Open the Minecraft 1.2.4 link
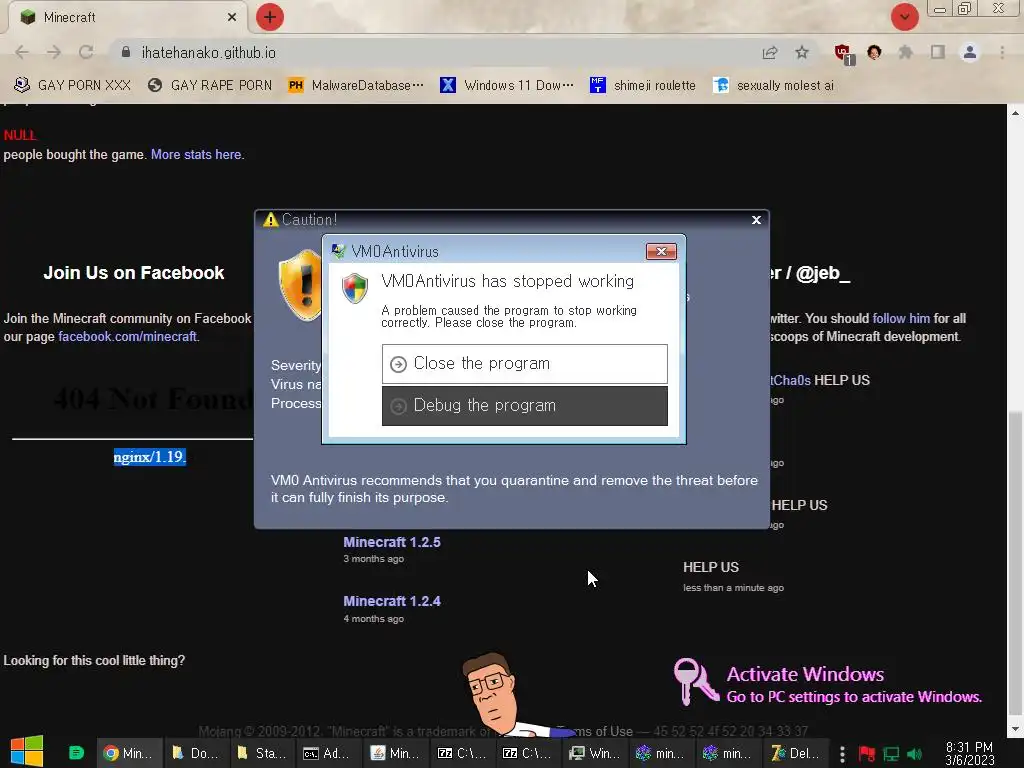 (392, 601)
